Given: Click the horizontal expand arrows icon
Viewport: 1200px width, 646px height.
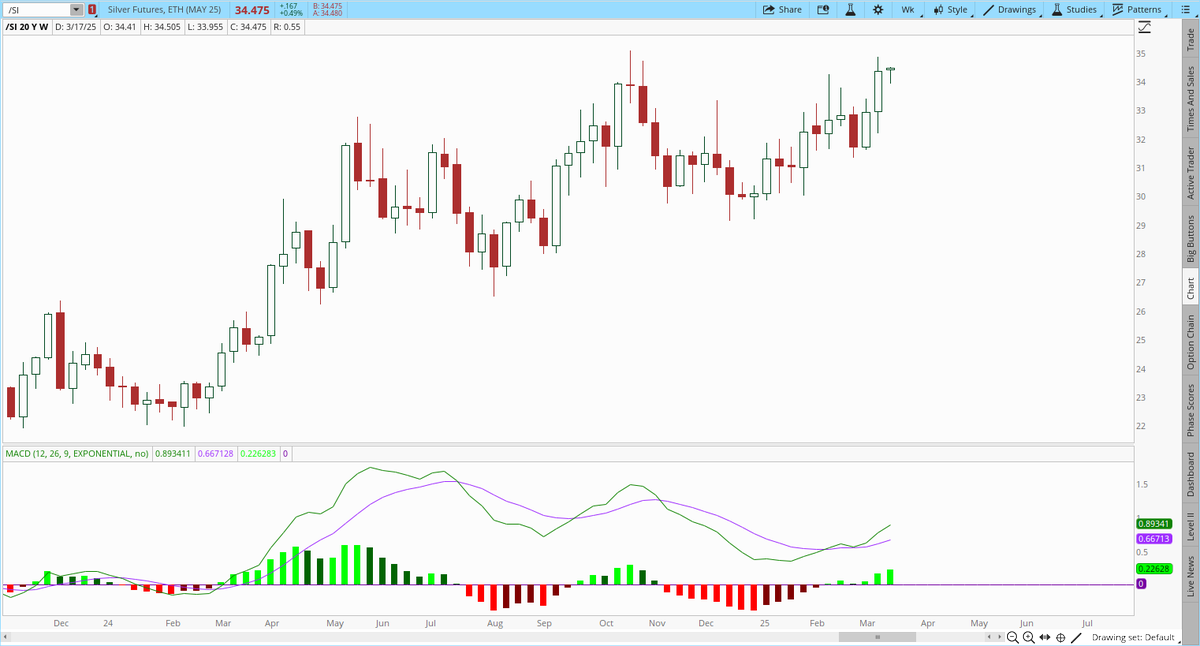Looking at the screenshot, I should (1045, 637).
